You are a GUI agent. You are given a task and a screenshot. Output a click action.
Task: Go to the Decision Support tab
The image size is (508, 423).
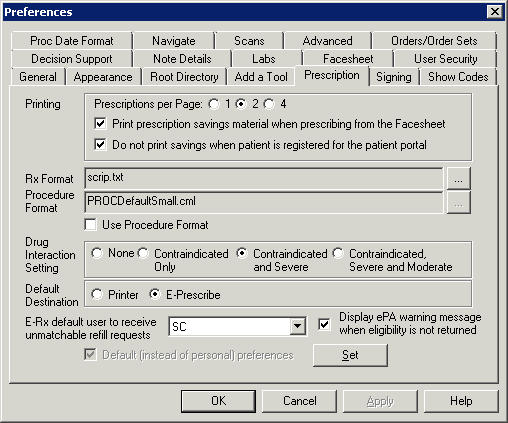tap(72, 59)
